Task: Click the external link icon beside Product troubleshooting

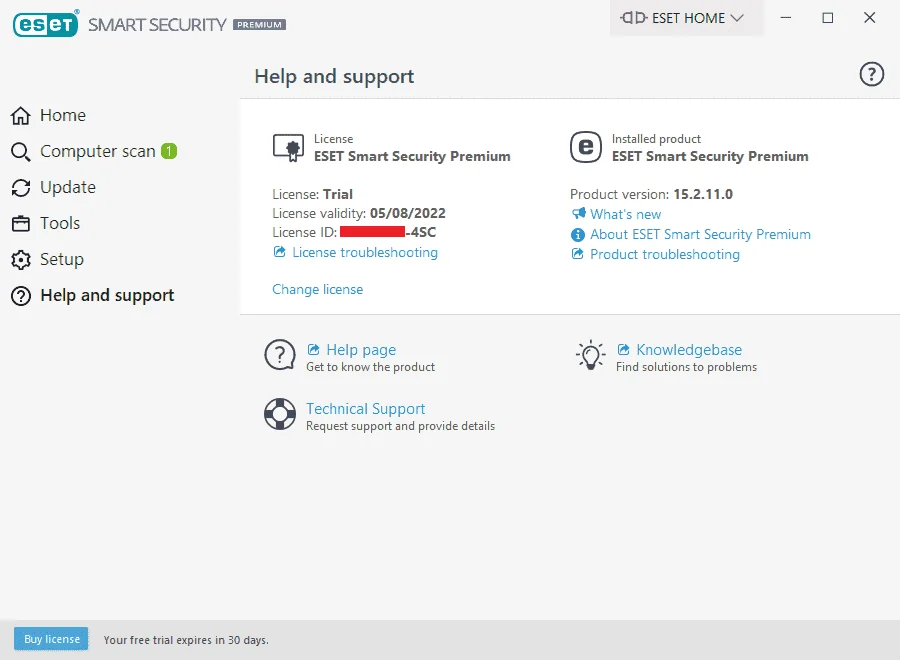Action: (x=577, y=254)
